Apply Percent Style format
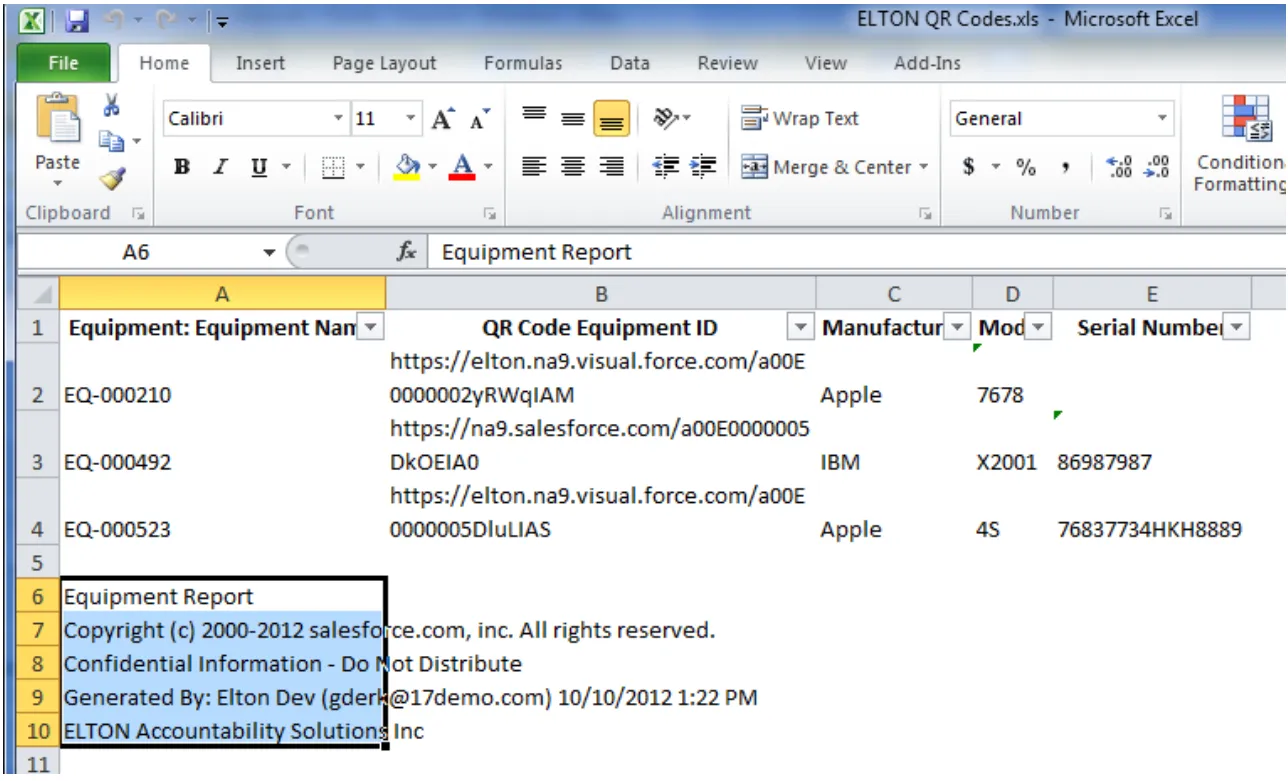Image resolution: width=1288 pixels, height=781 pixels. [1026, 167]
